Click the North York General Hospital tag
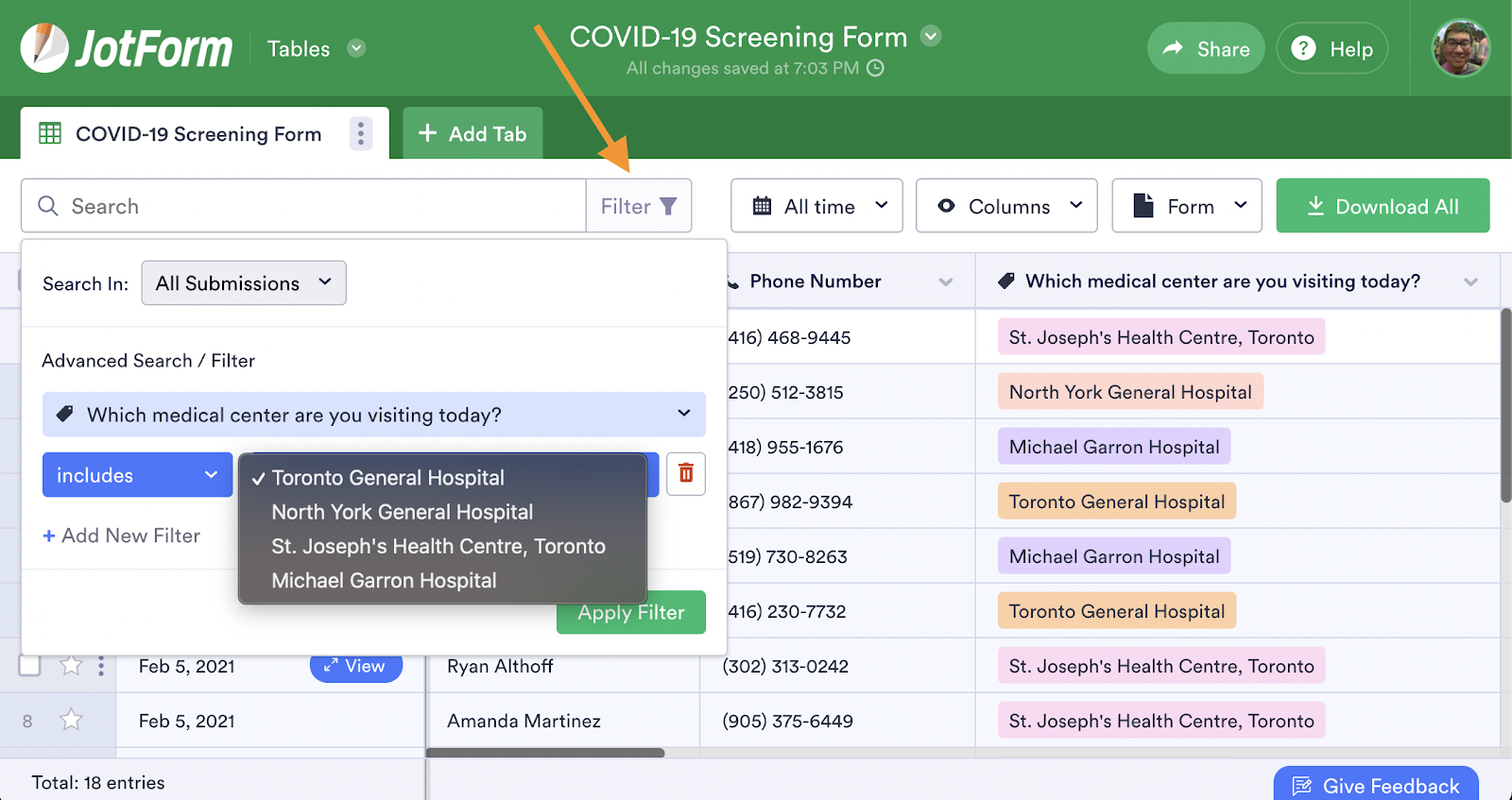This screenshot has width=1512, height=800. coord(1130,392)
